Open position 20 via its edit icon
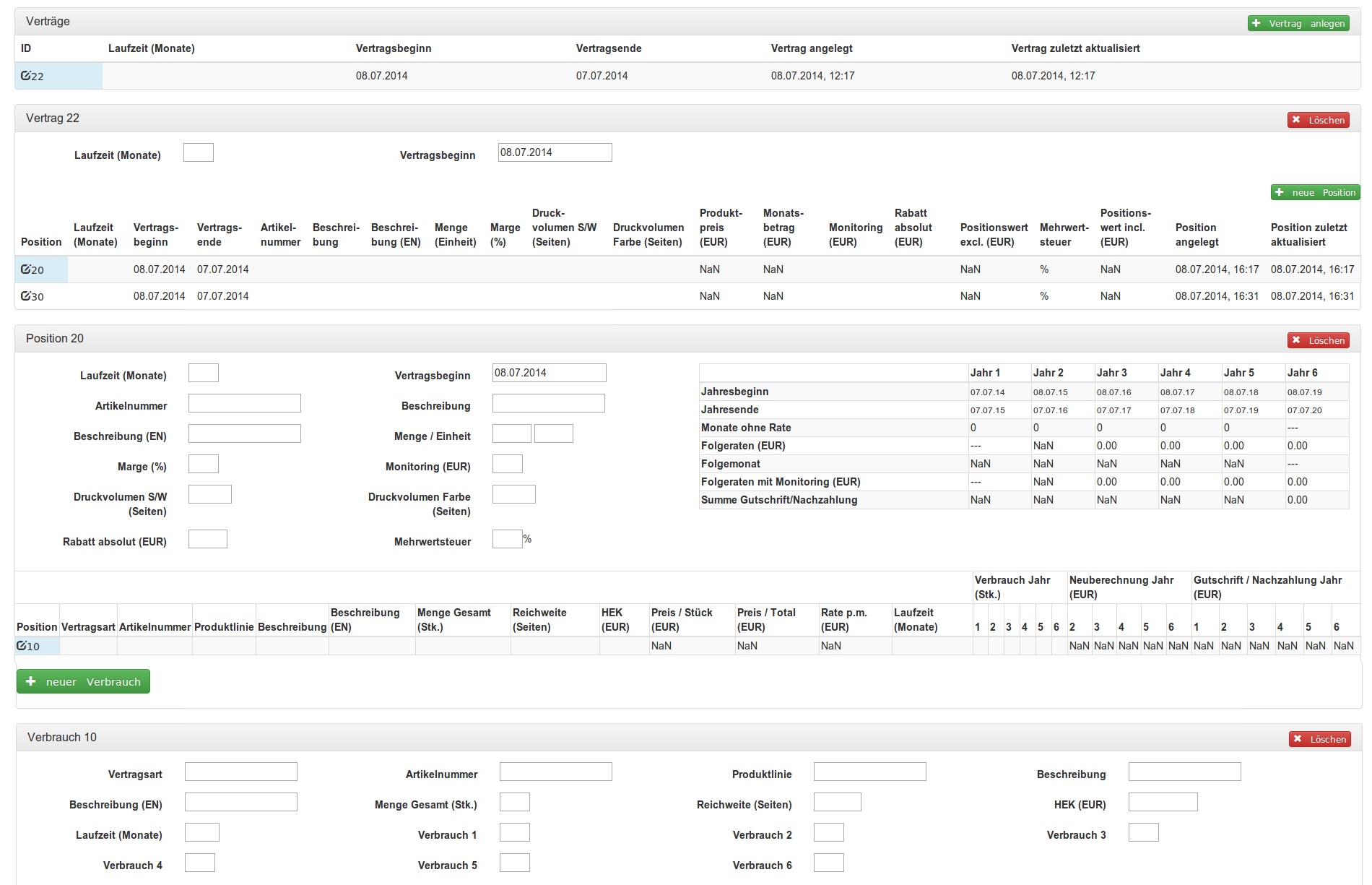The height and width of the screenshot is (885, 1372). point(25,269)
